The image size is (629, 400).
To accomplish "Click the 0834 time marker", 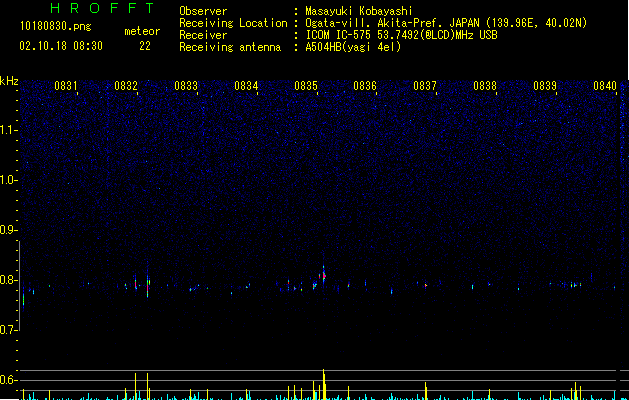I will (246, 86).
